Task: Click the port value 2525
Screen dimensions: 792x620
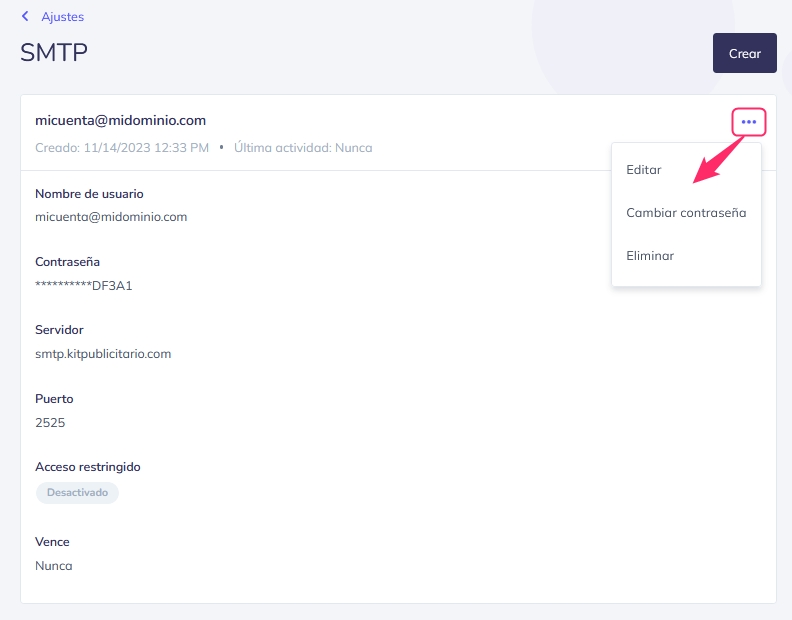Action: point(50,423)
